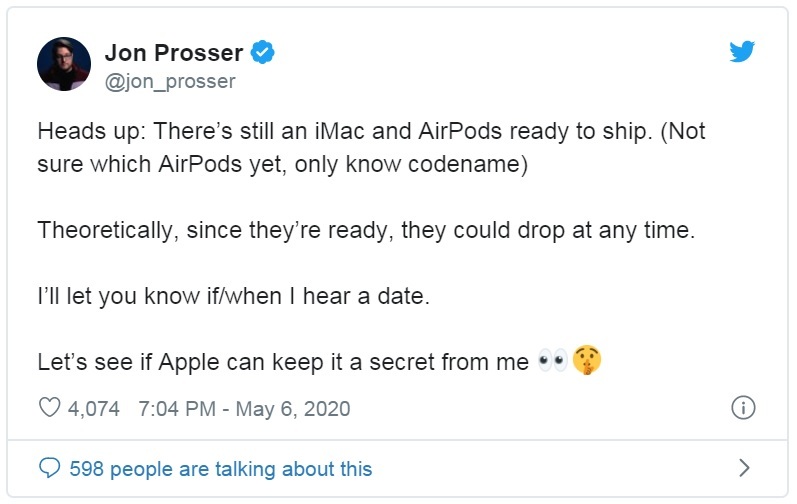Screen dimensions: 797x504
Task: Click the 4,074 likes count
Action: [94, 408]
